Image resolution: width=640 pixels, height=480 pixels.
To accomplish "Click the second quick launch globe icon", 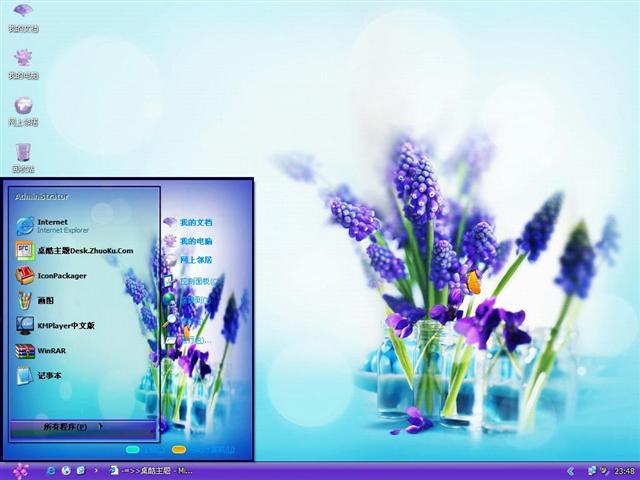I will click(66, 470).
